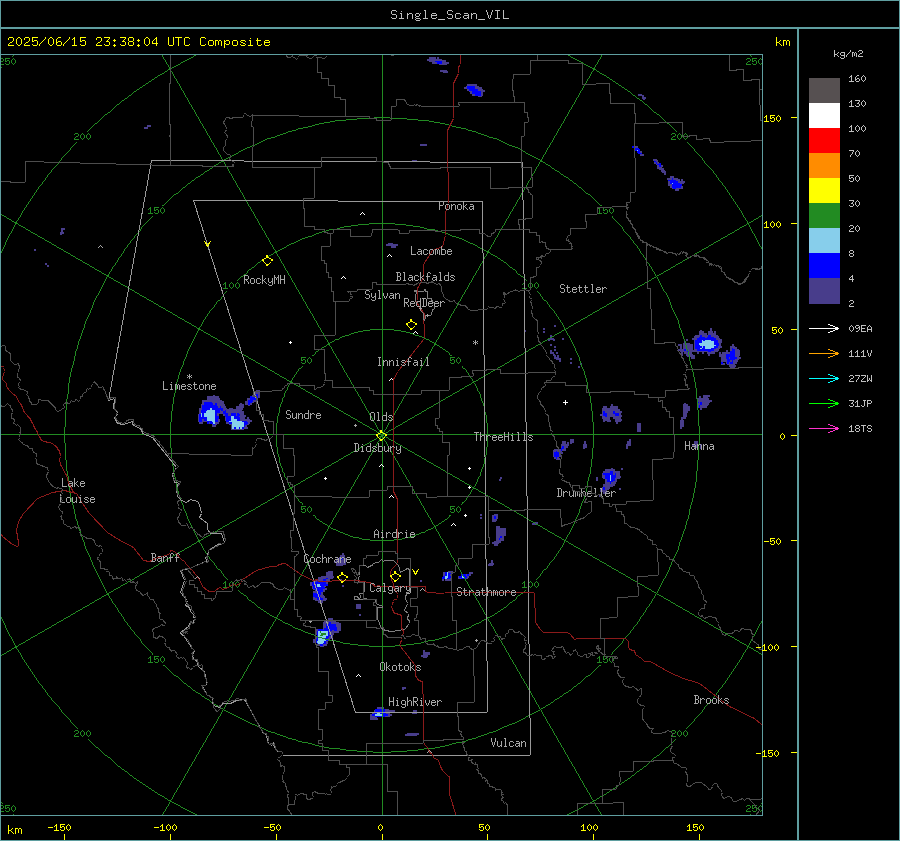Click the magenta 18TS arrow icon
900x841 pixels.
pos(824,428)
